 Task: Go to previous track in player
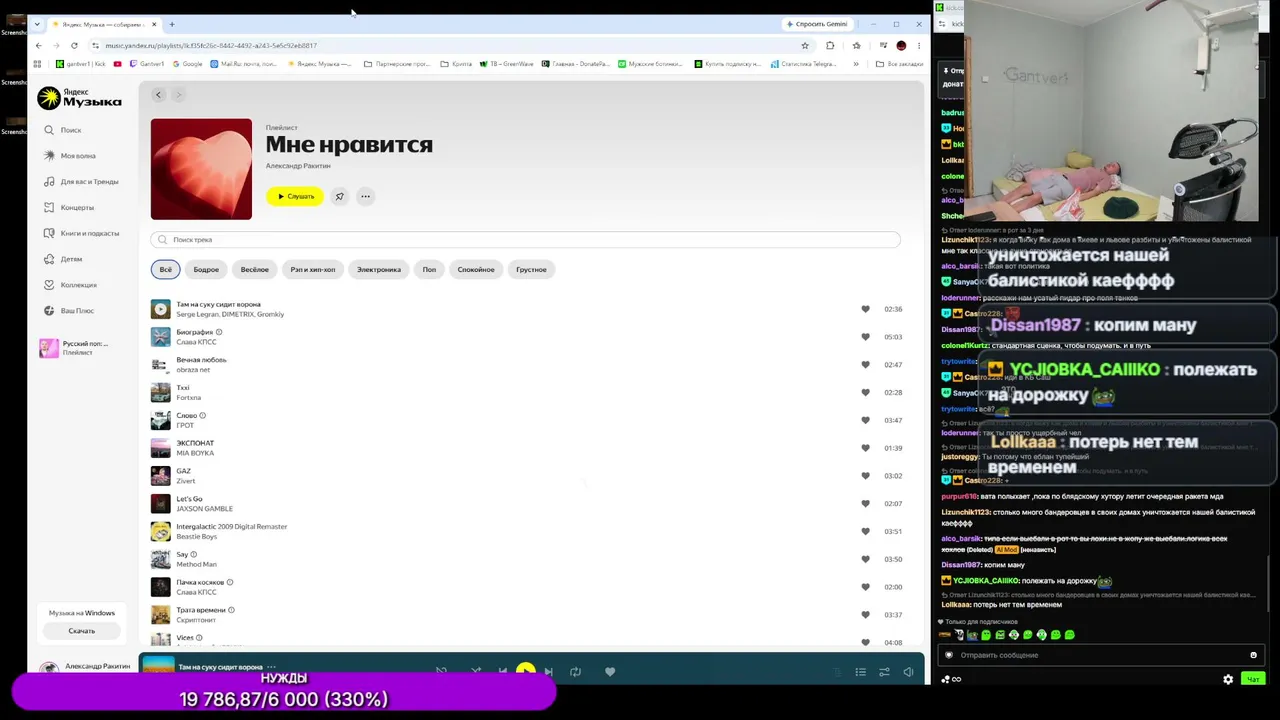(502, 672)
